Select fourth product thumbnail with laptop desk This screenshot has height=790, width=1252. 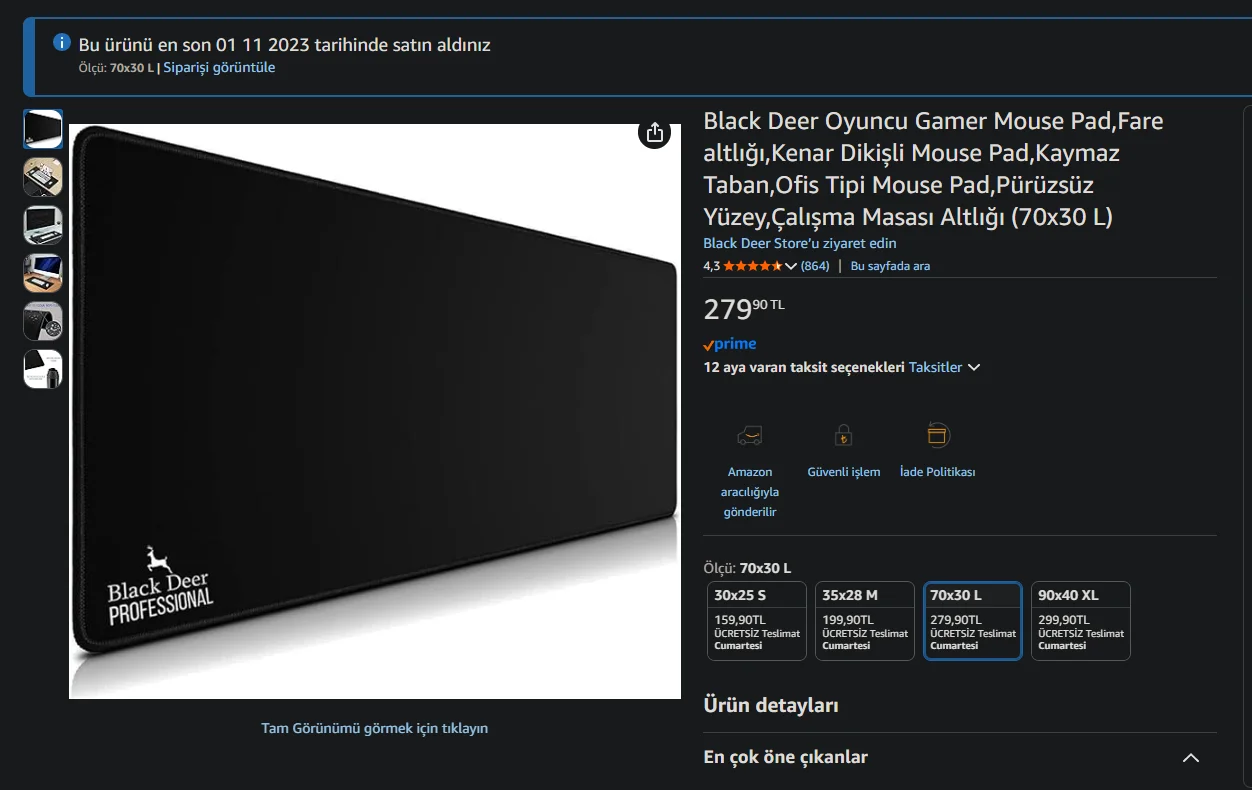point(43,273)
